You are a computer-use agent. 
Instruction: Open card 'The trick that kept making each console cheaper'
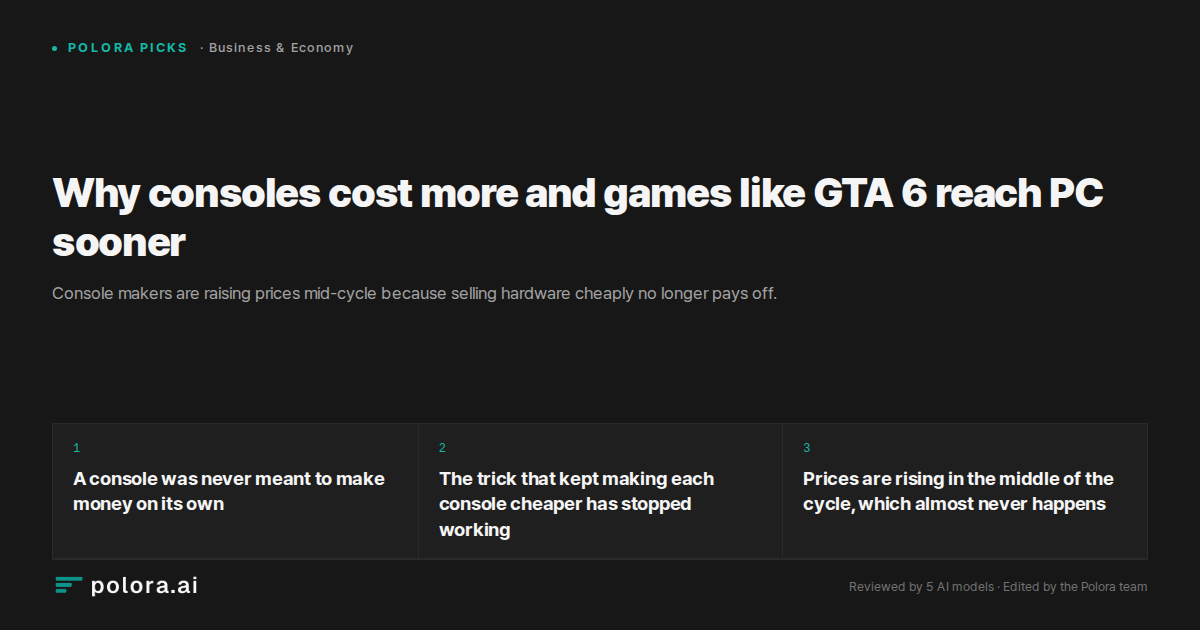pyautogui.click(x=600, y=491)
